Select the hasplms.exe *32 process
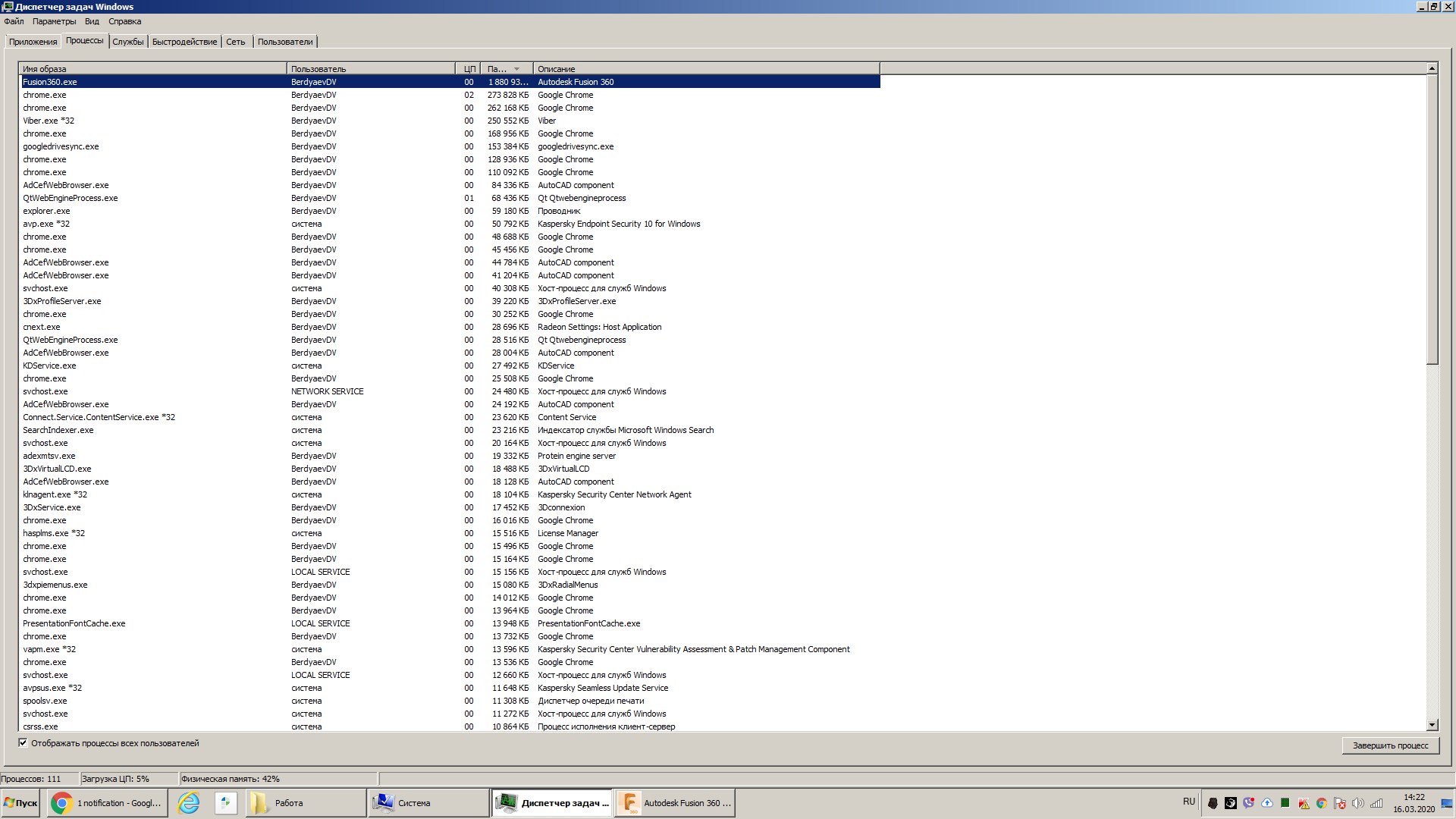This screenshot has height=819, width=1456. (x=450, y=533)
